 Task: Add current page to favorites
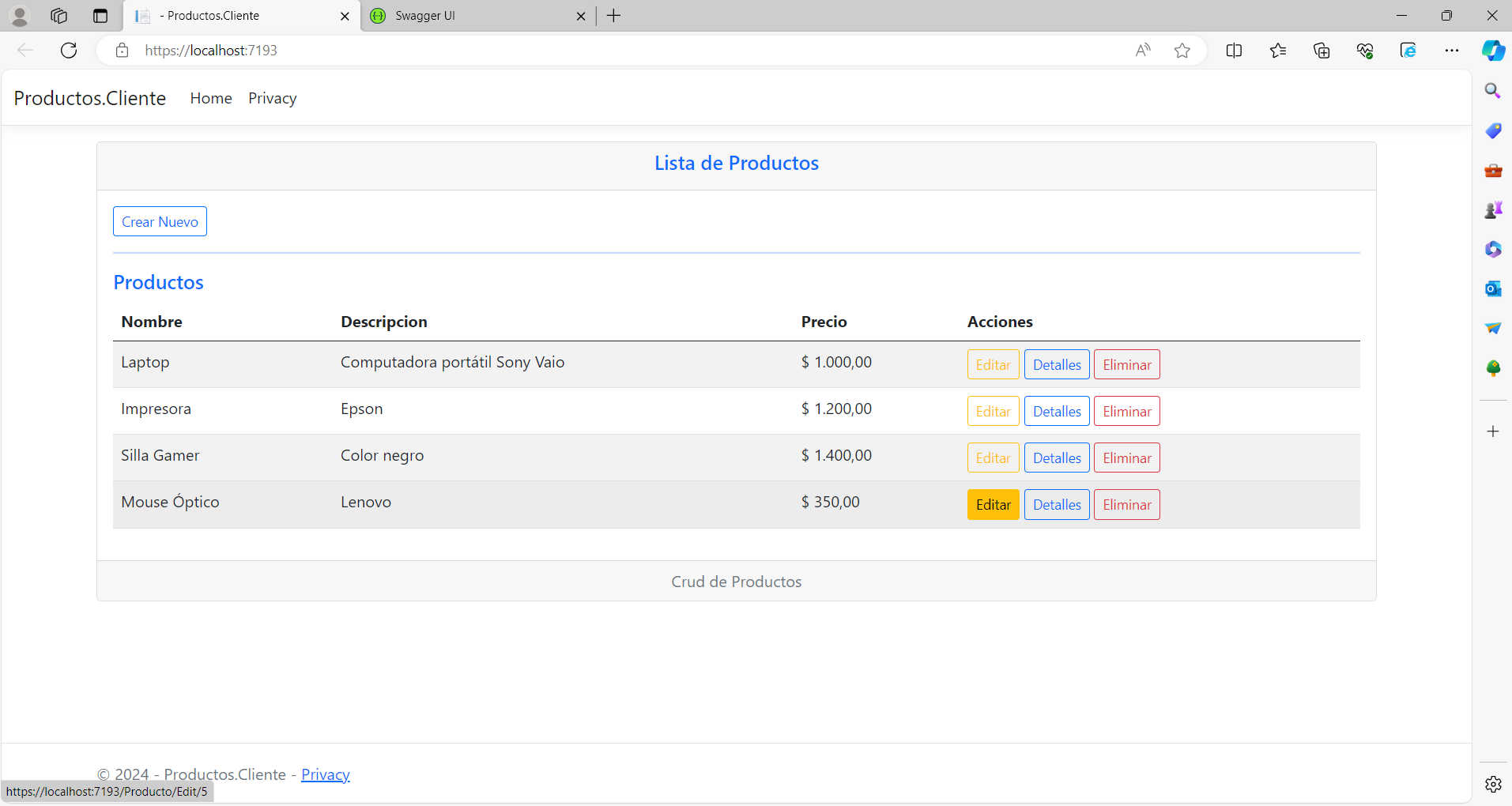[1182, 50]
